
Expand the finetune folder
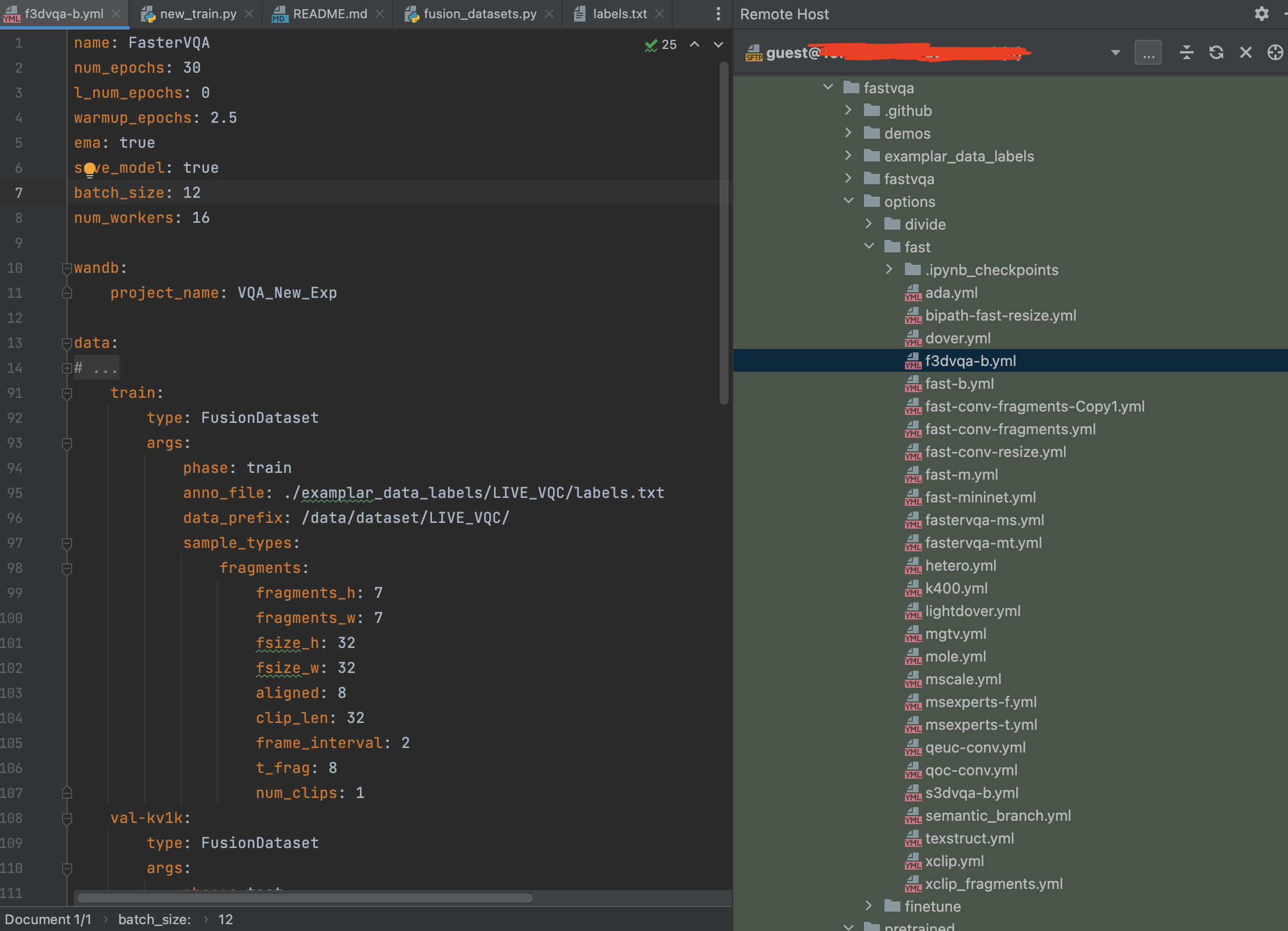[869, 905]
